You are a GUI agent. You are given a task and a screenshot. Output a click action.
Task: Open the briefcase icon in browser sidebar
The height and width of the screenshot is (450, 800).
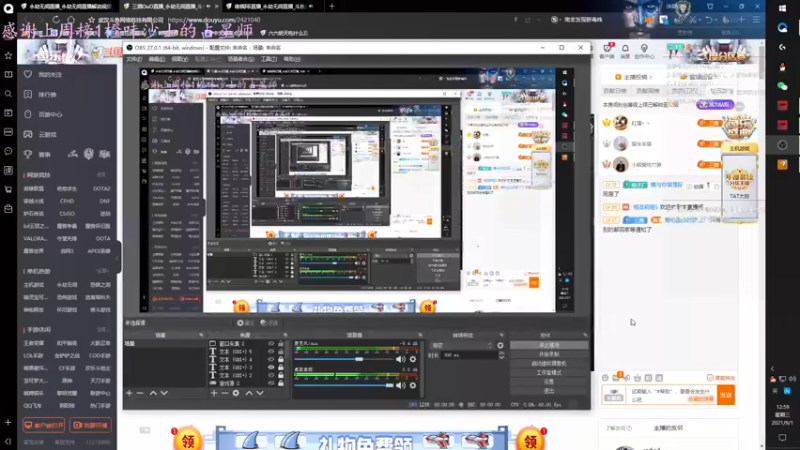pos(8,209)
